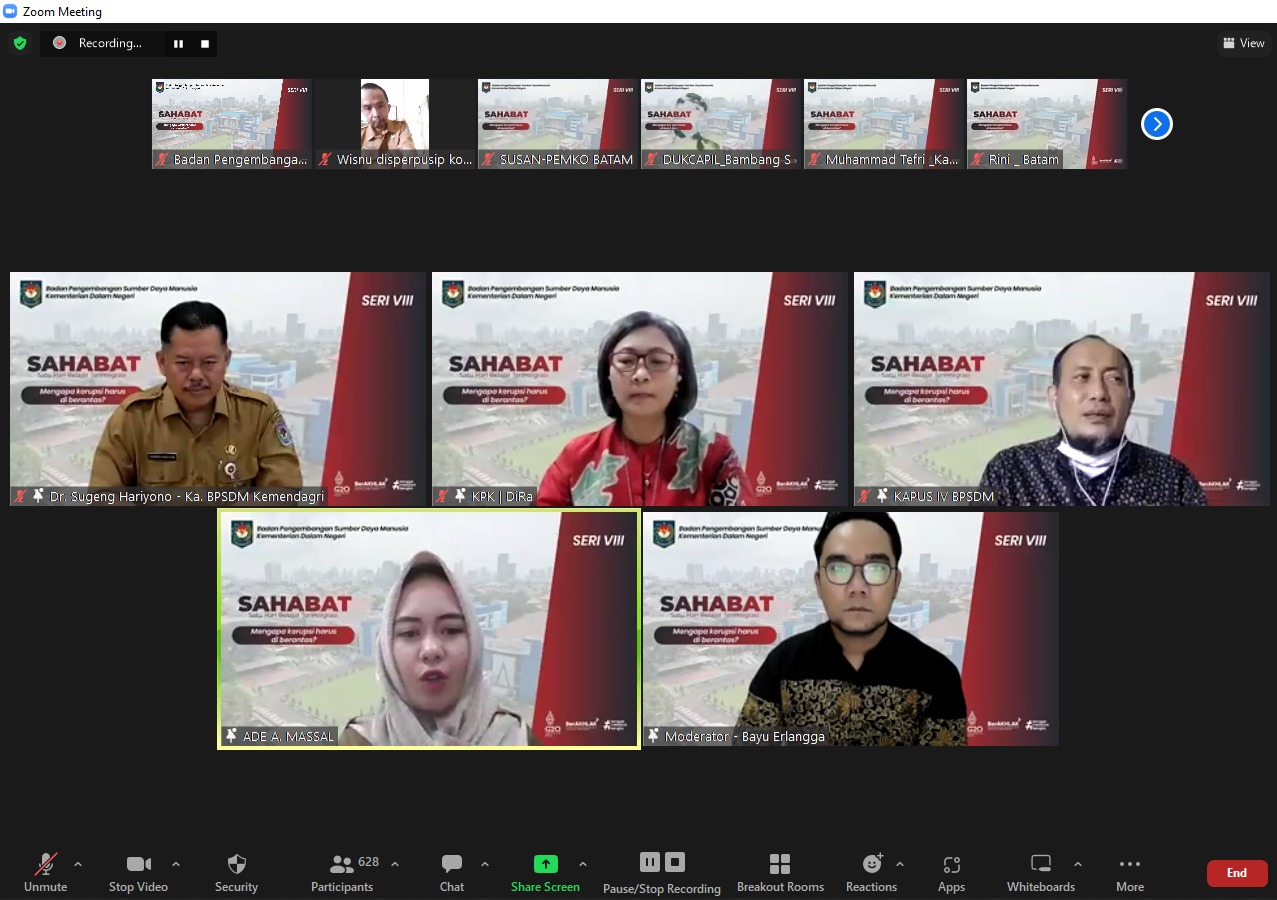Select Wisnu disperpusip participant thumbnail

(395, 124)
